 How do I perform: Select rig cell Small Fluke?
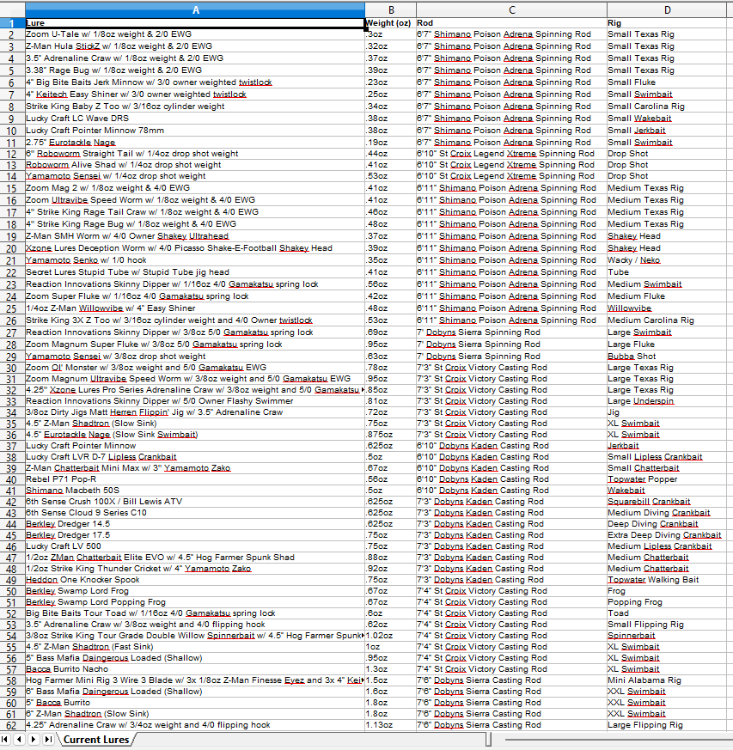(667, 82)
